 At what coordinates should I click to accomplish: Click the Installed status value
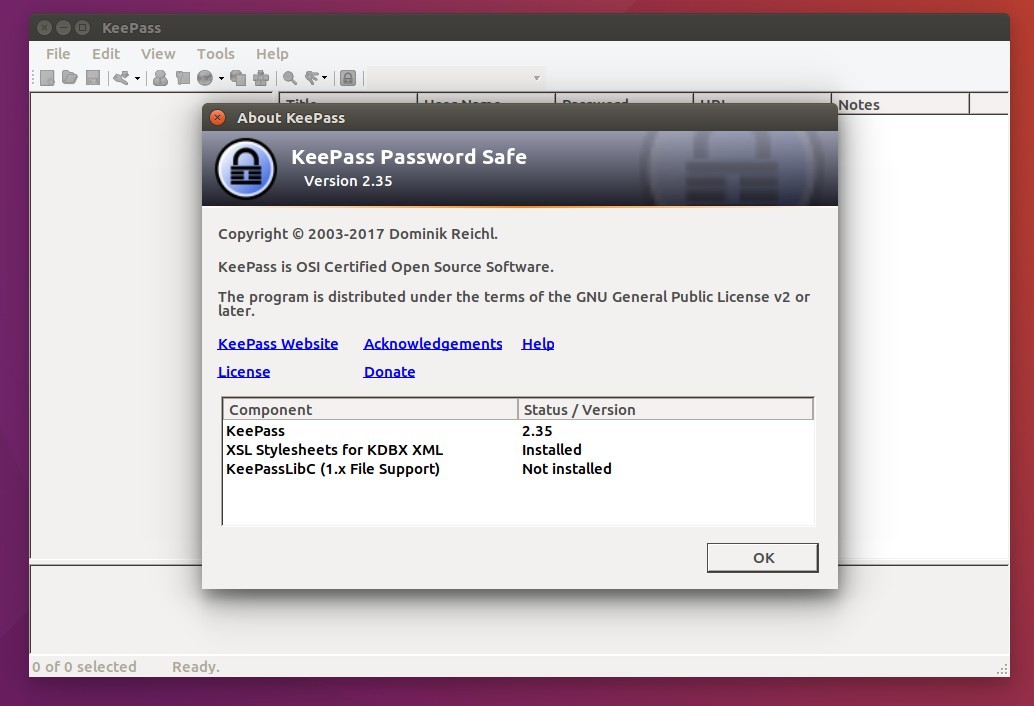[551, 450]
